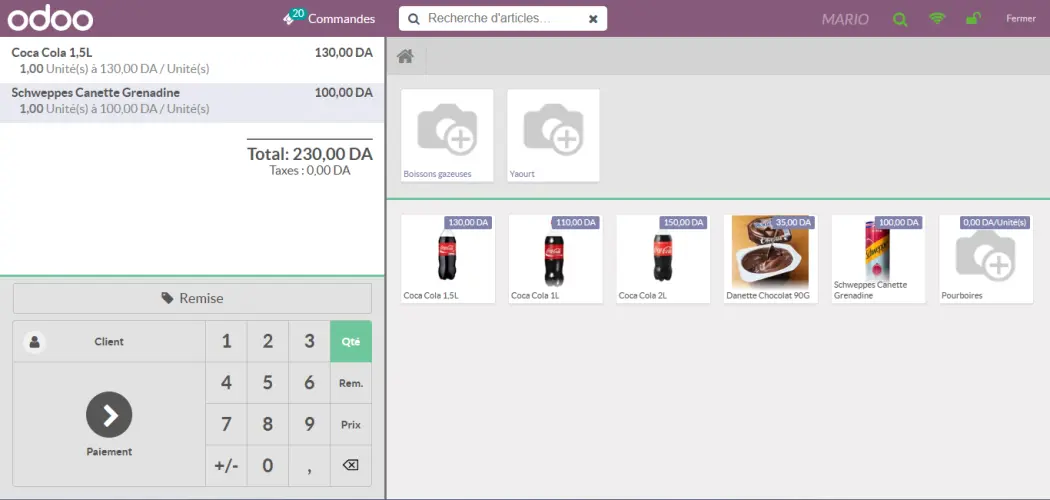Select the Coca Cola 1,5L order line
The height and width of the screenshot is (500, 1050).
192,60
